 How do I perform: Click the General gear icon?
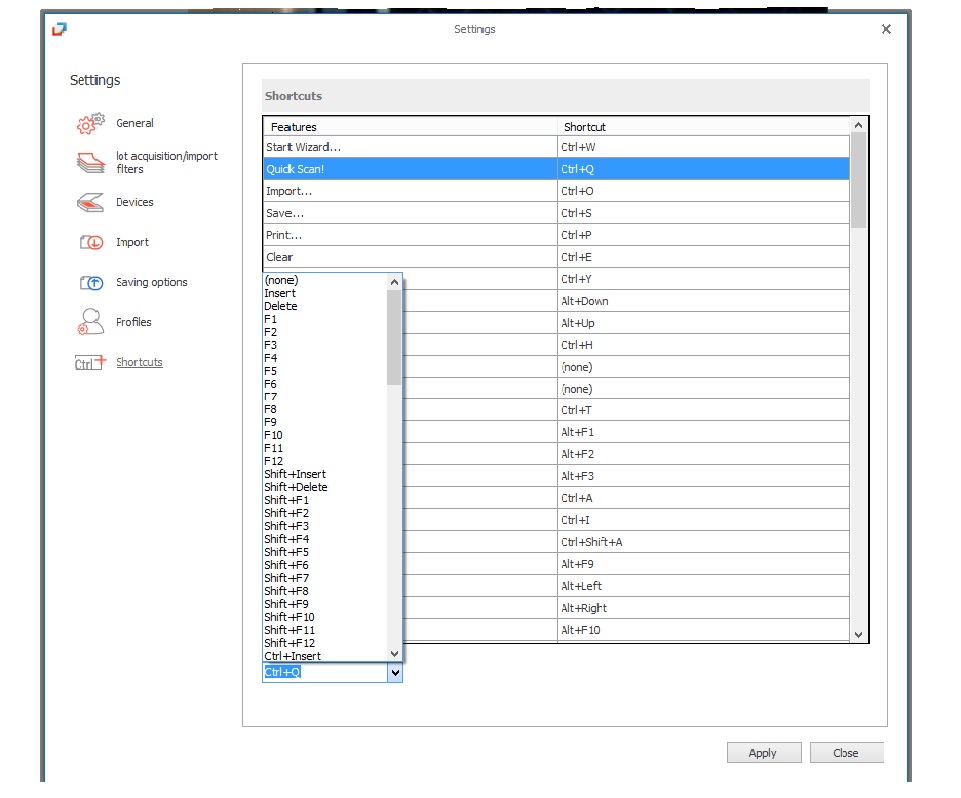(x=90, y=123)
